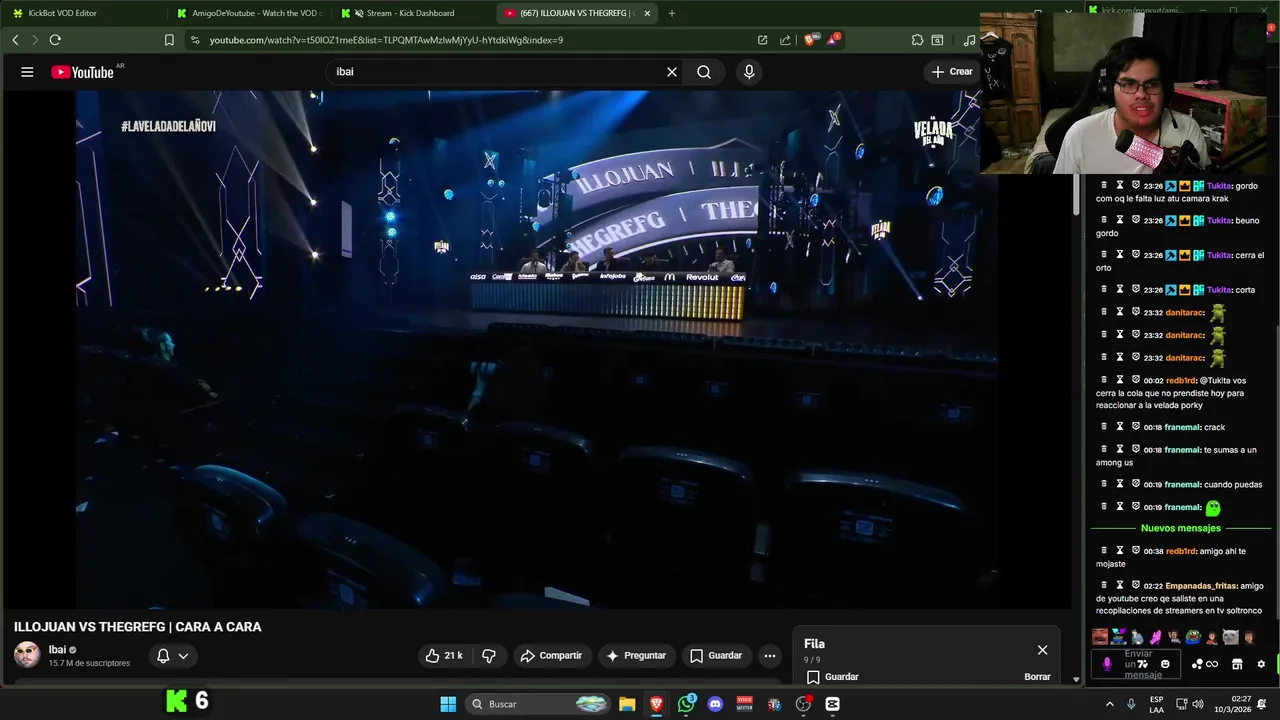1280x720 pixels.
Task: Click the Preguntar button
Action: [635, 656]
